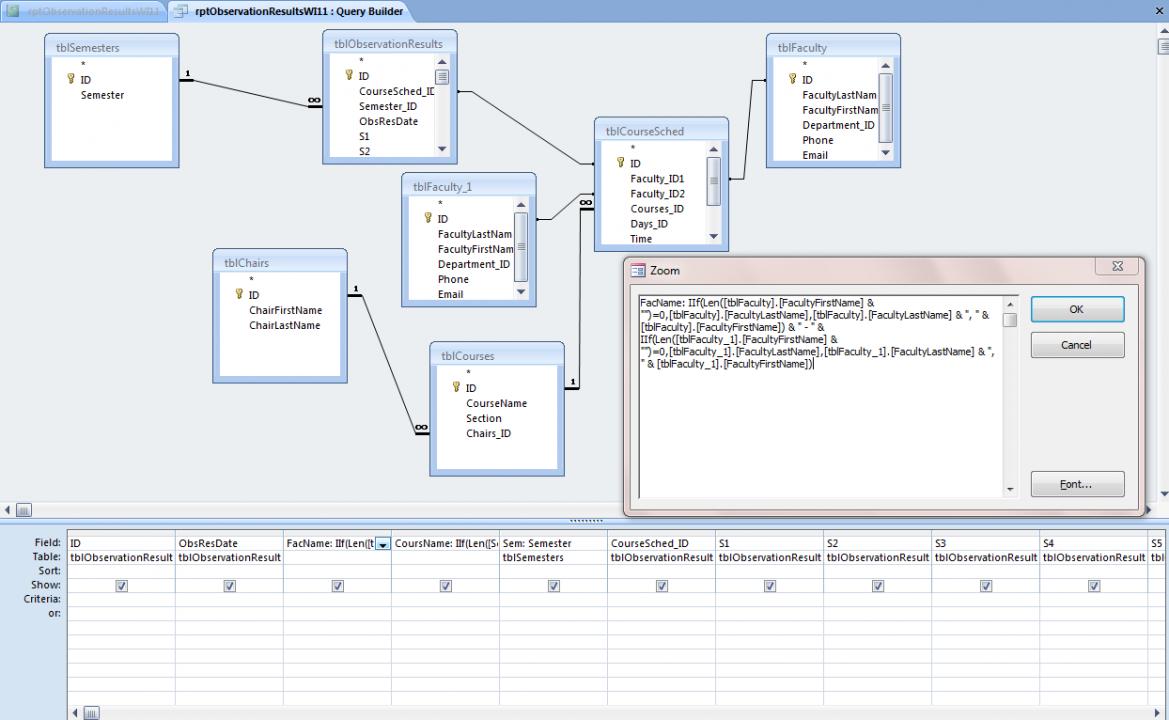This screenshot has width=1169, height=720.
Task: Click the Zoom dialog title icon
Action: point(638,271)
